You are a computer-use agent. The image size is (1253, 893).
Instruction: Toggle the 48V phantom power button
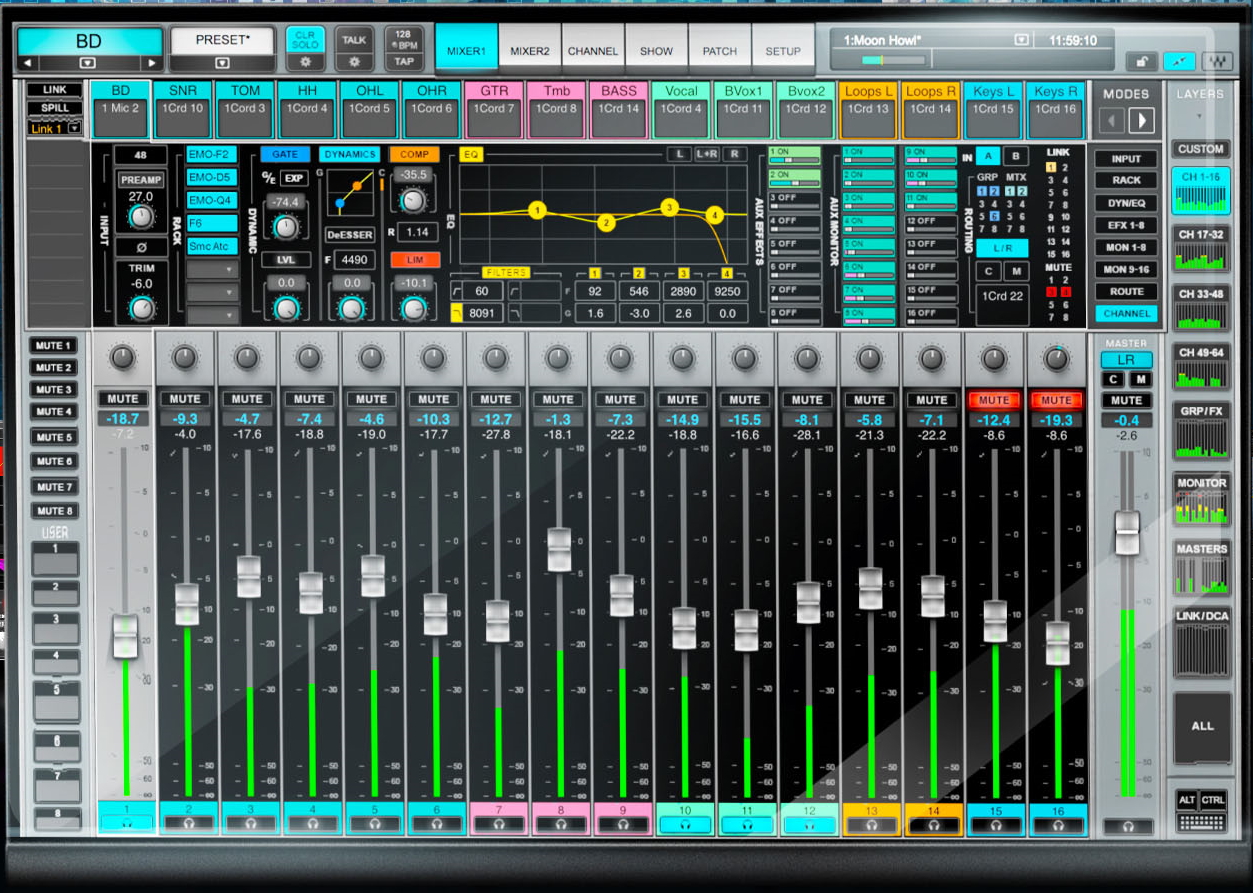[x=140, y=156]
